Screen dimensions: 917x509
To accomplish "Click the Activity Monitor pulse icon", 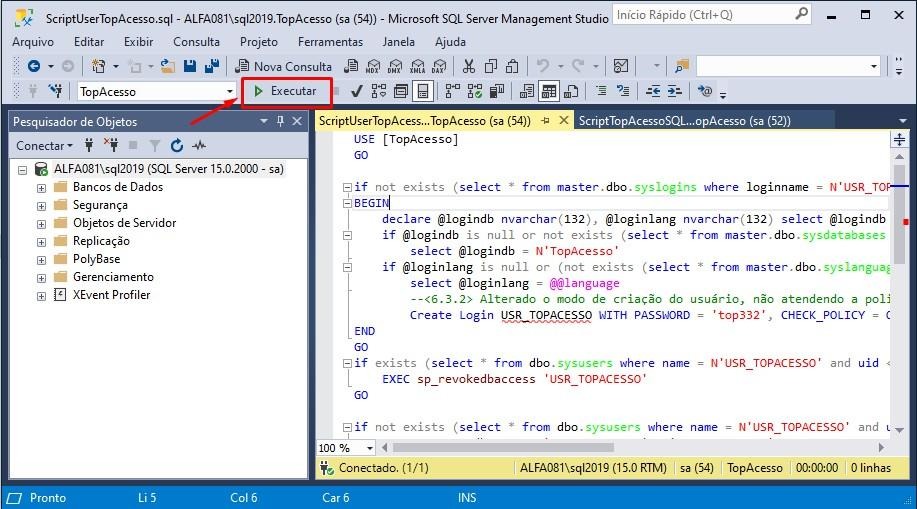I will pos(199,145).
